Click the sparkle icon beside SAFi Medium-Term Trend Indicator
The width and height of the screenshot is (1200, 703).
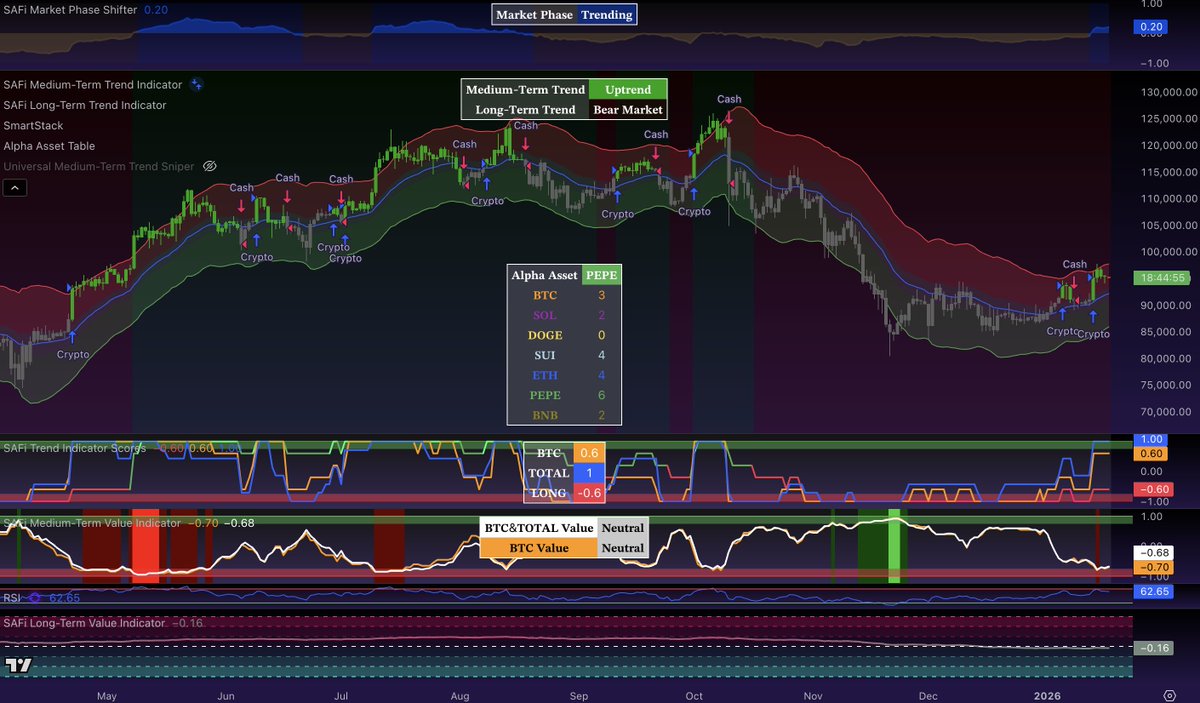pos(197,85)
